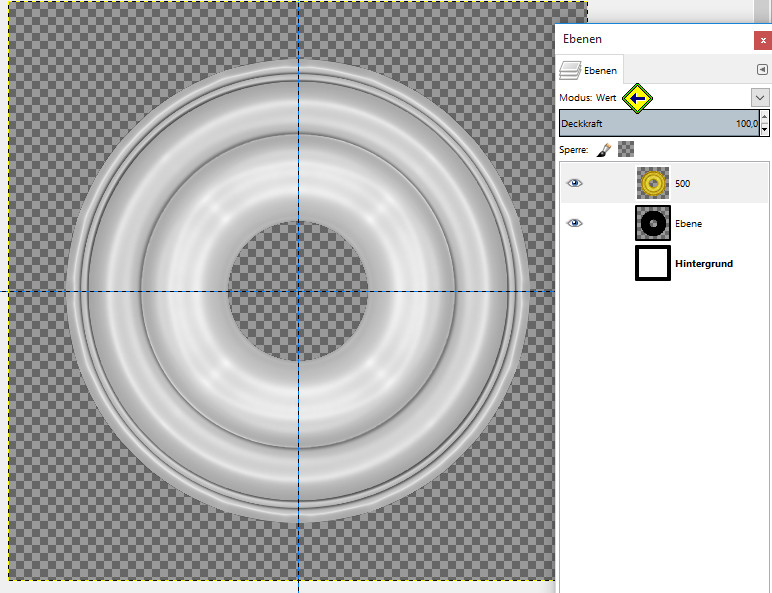Screen dimensions: 772x593
Task: Decrease Deckkraft with the down stepper
Action: click(x=764, y=130)
